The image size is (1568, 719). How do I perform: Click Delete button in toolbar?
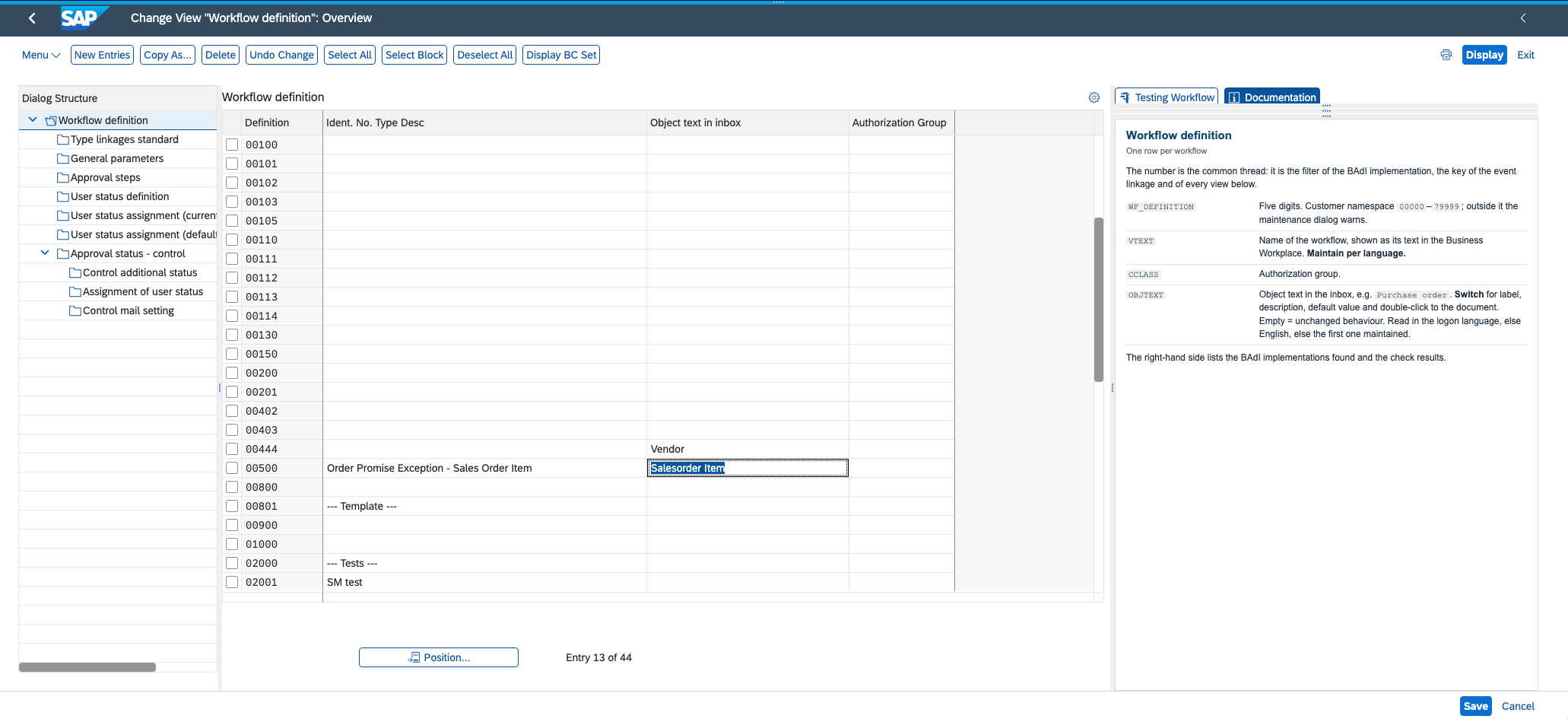point(221,55)
